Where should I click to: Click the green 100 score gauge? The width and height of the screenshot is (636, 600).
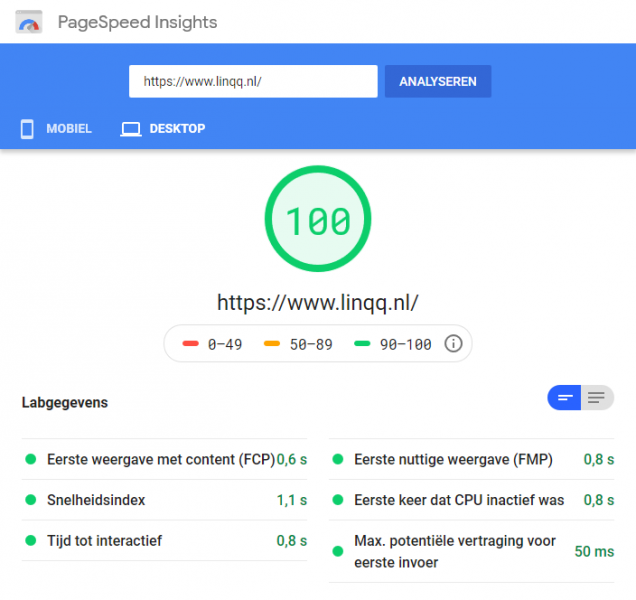(x=318, y=220)
